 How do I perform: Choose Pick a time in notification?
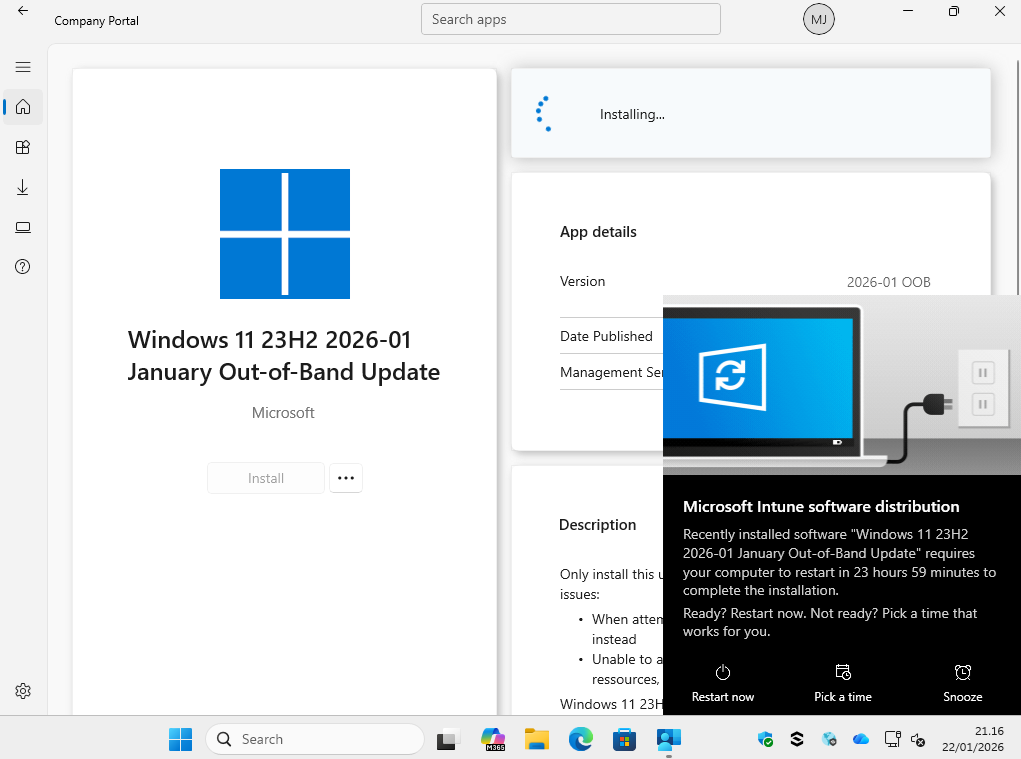842,683
